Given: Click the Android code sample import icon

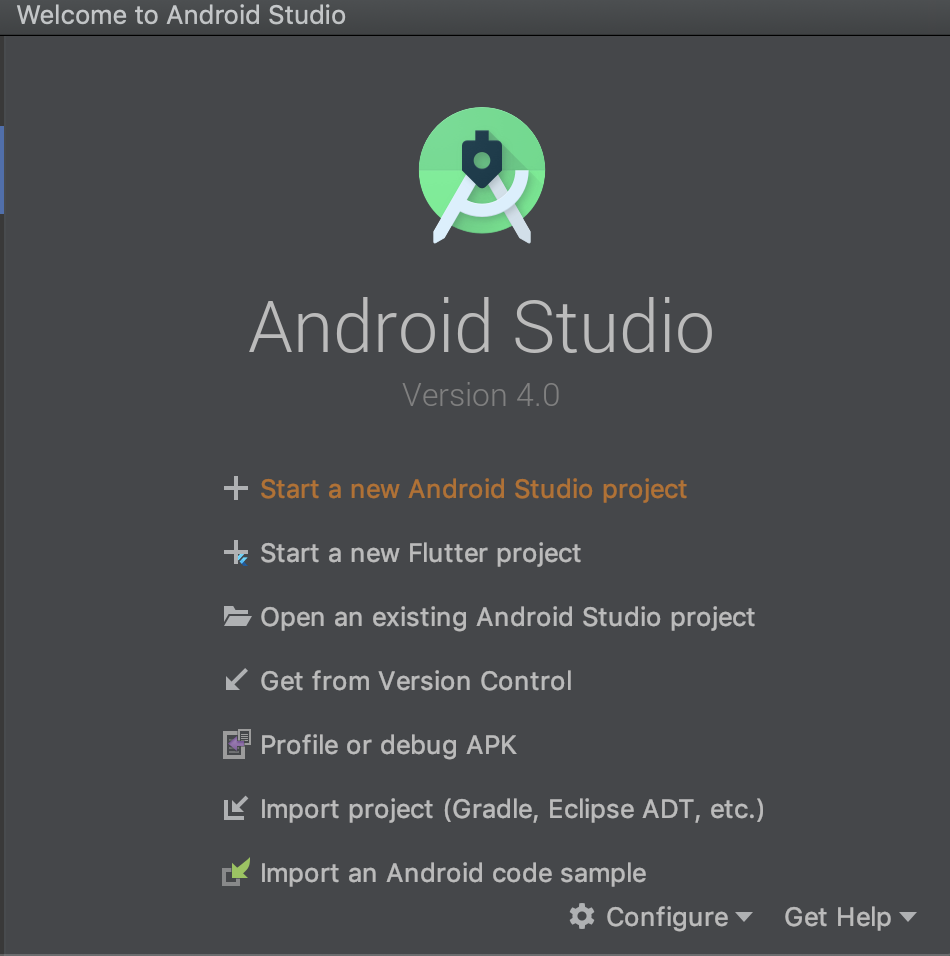Looking at the screenshot, I should [236, 872].
